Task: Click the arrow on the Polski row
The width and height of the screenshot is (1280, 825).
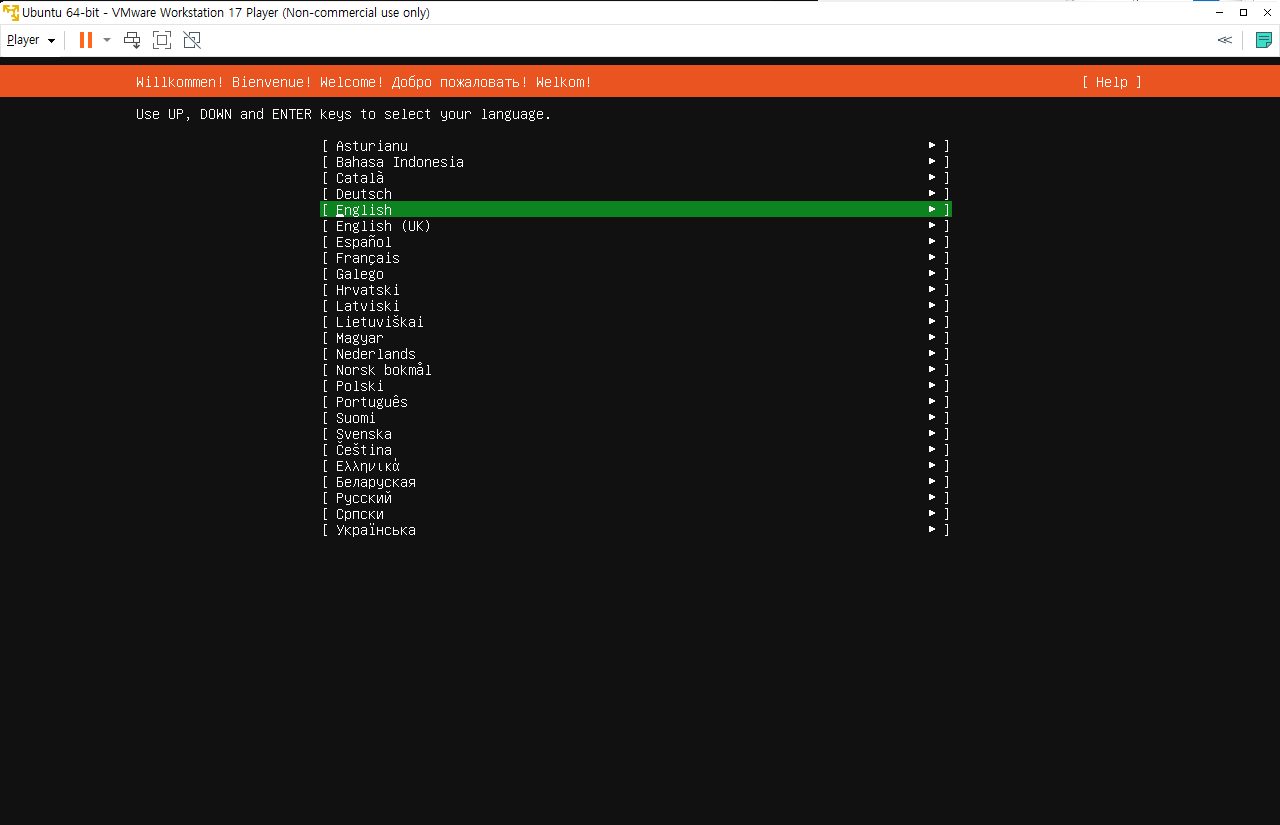Action: click(932, 386)
